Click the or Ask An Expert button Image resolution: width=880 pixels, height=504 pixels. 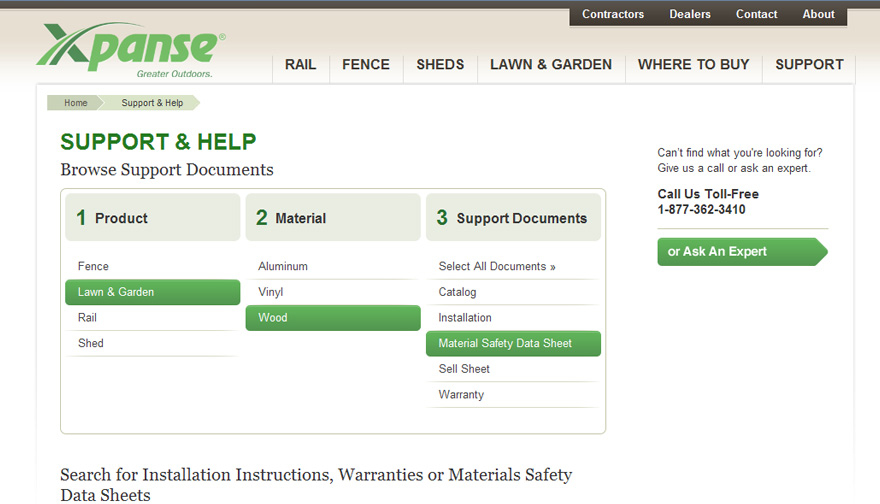point(742,251)
